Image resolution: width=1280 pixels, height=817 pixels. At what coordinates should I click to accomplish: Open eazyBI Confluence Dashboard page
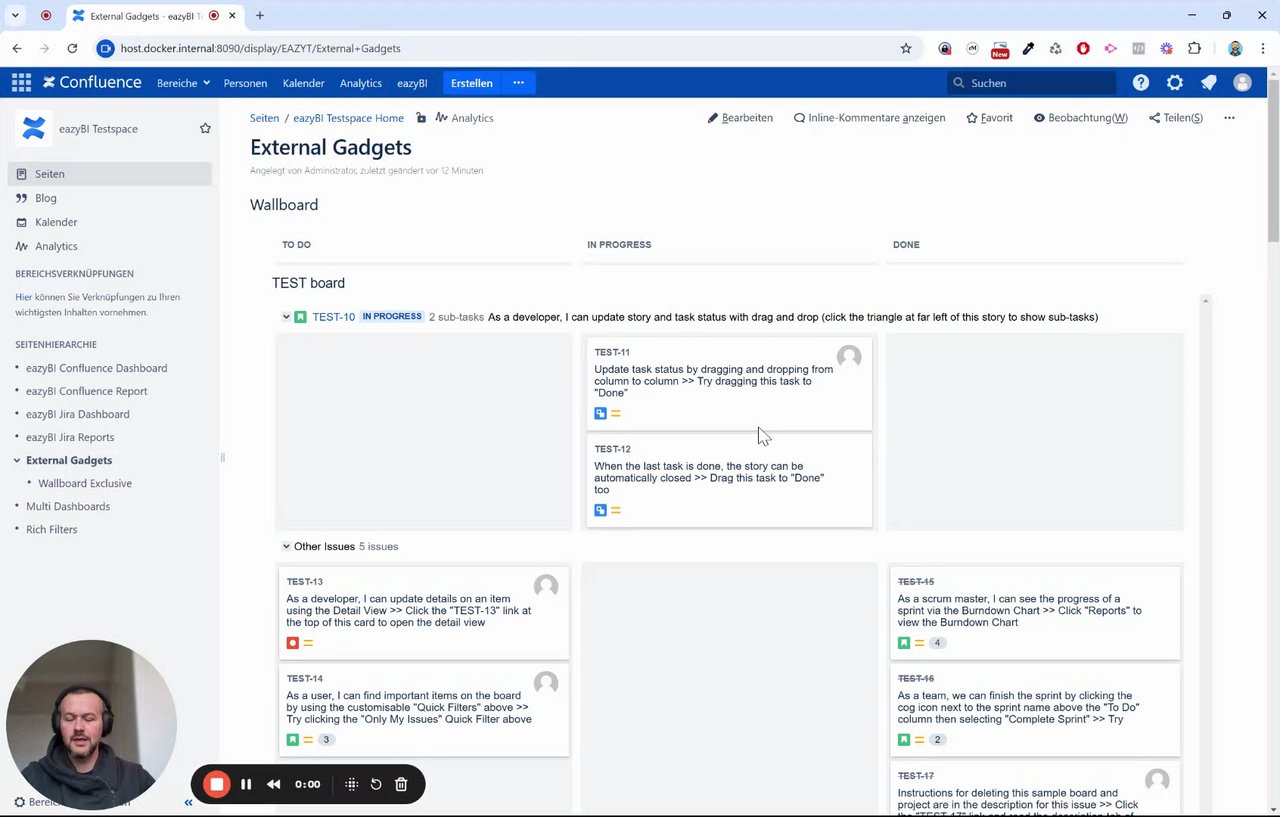click(96, 368)
